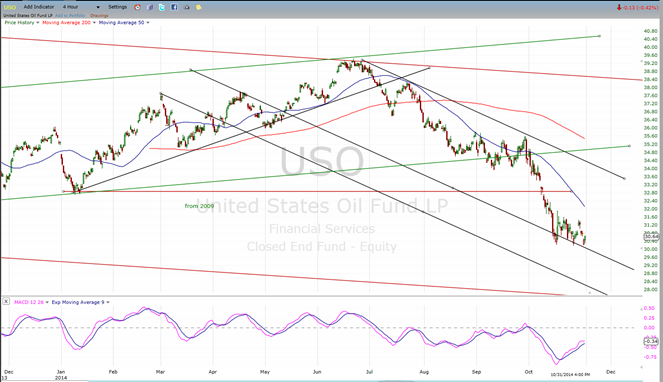This screenshot has height=382, width=663.
Task: Click the United States Oil Fund LP label
Action: [28, 16]
